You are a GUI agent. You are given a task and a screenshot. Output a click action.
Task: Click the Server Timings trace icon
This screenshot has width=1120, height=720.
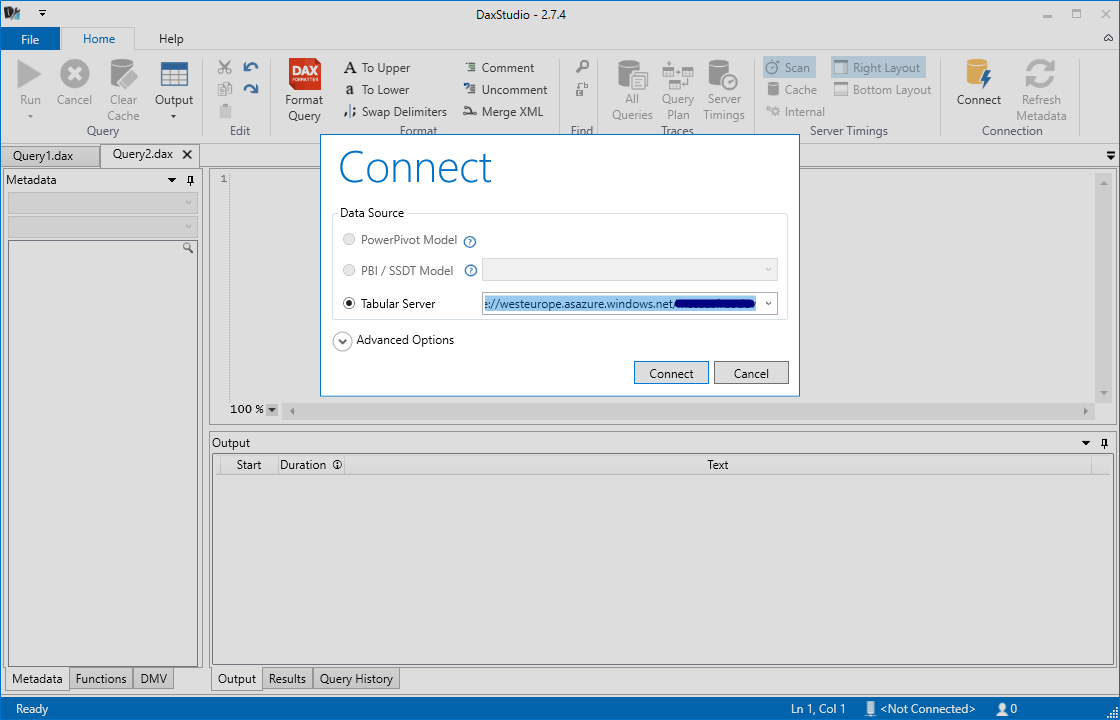pos(724,74)
